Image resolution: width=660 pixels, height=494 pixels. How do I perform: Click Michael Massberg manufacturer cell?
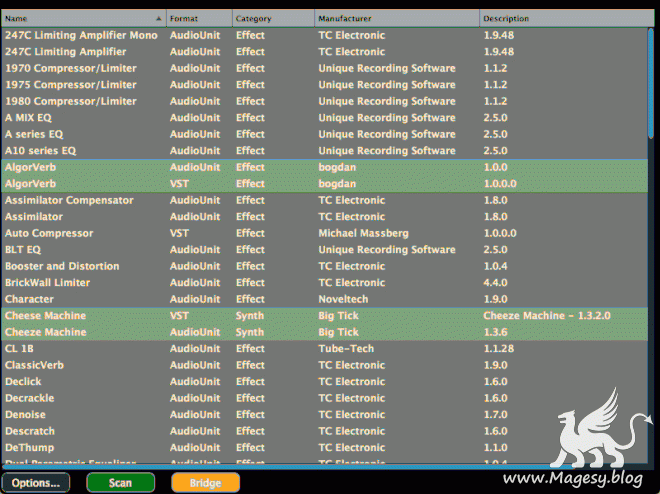tap(363, 233)
